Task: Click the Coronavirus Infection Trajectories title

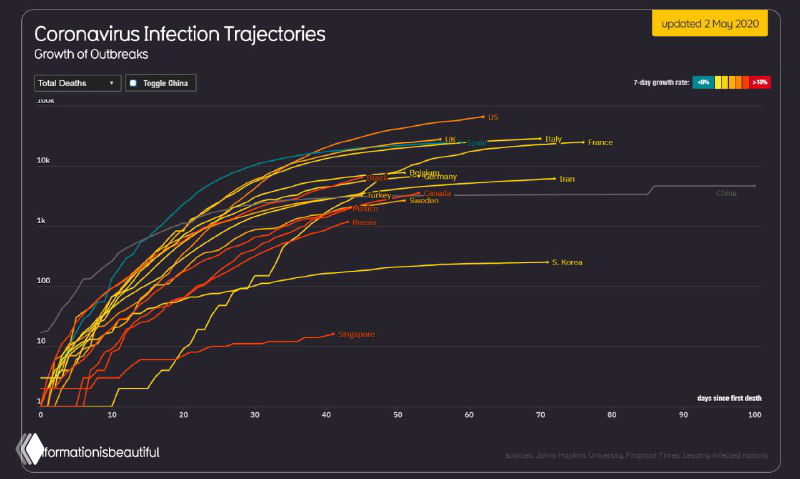Action: [x=179, y=34]
